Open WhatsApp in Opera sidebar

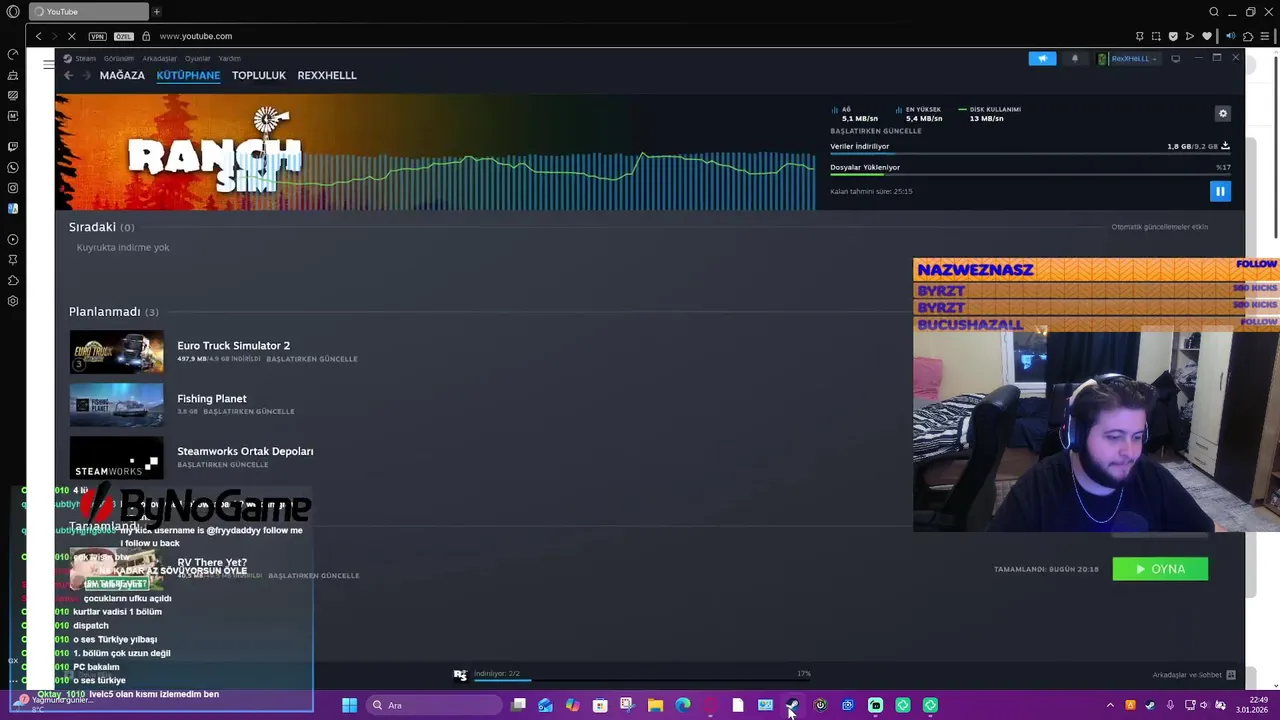point(13,167)
